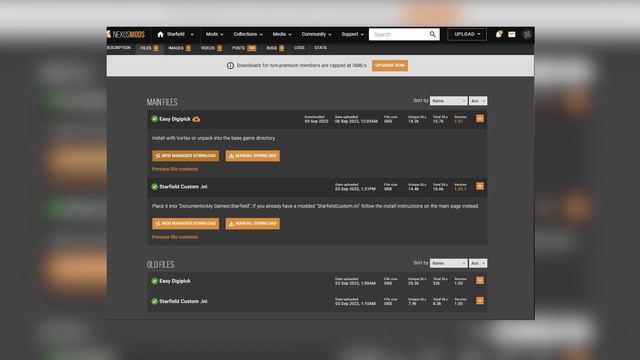This screenshot has width=640, height=360.
Task: Open the Support menu
Action: [x=352, y=34]
